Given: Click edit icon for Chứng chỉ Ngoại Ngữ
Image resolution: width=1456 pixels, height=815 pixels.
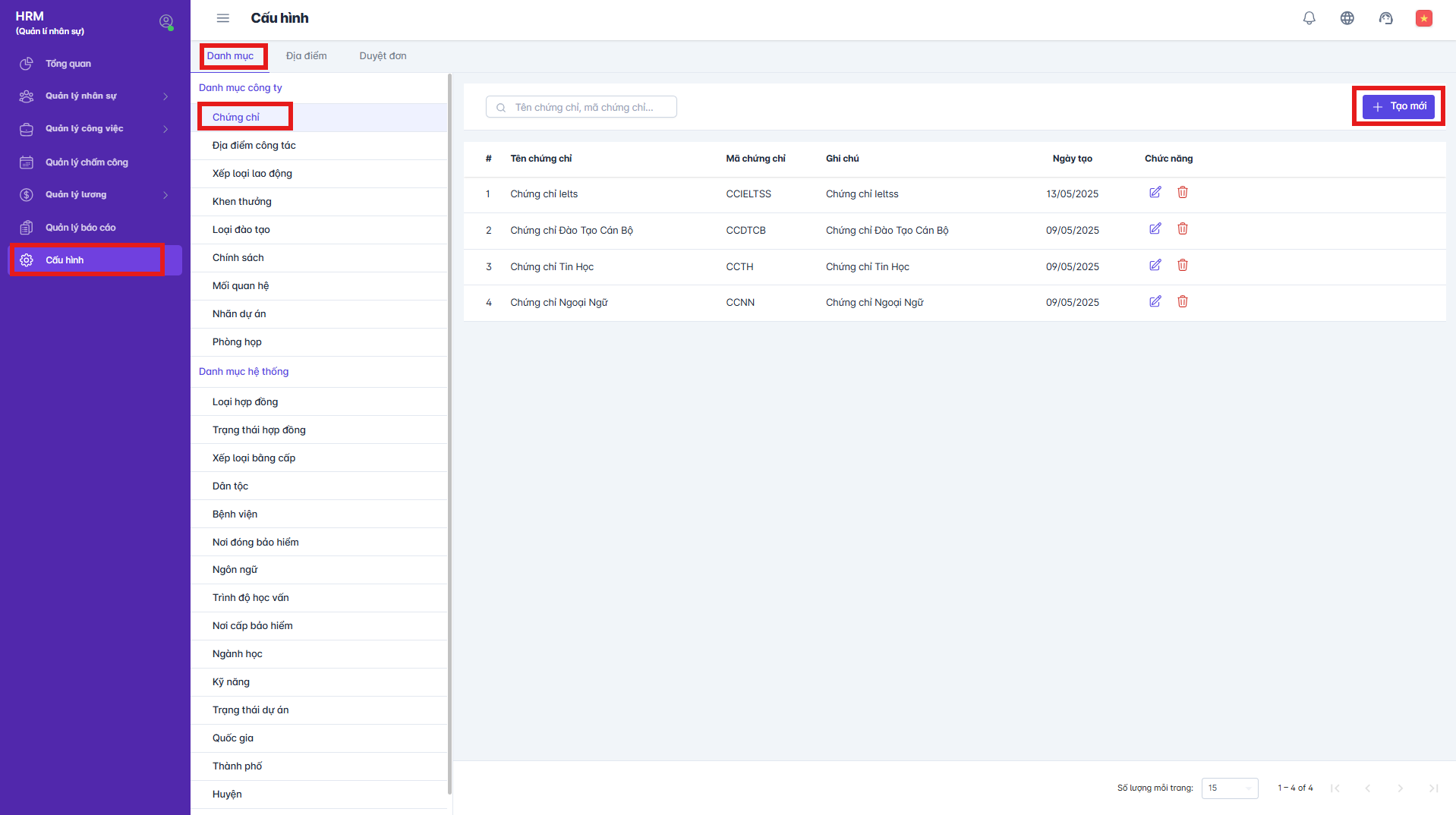Looking at the screenshot, I should (x=1155, y=302).
